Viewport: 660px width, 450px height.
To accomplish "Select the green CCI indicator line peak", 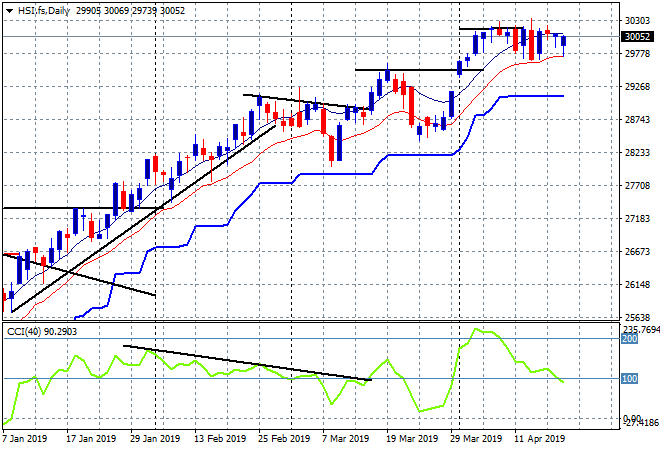I will [476, 329].
